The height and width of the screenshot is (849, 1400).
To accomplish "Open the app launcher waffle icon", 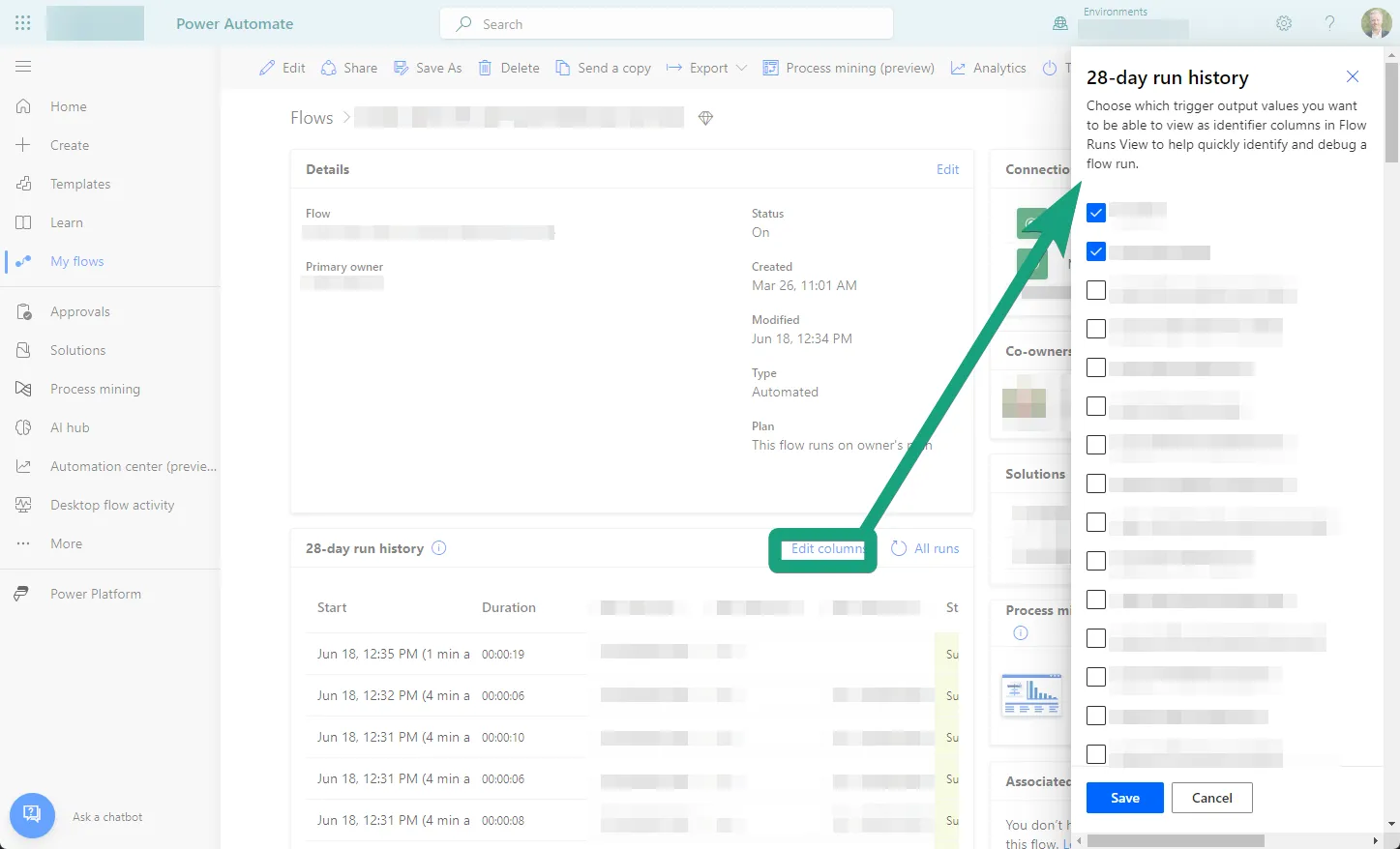I will click(23, 23).
